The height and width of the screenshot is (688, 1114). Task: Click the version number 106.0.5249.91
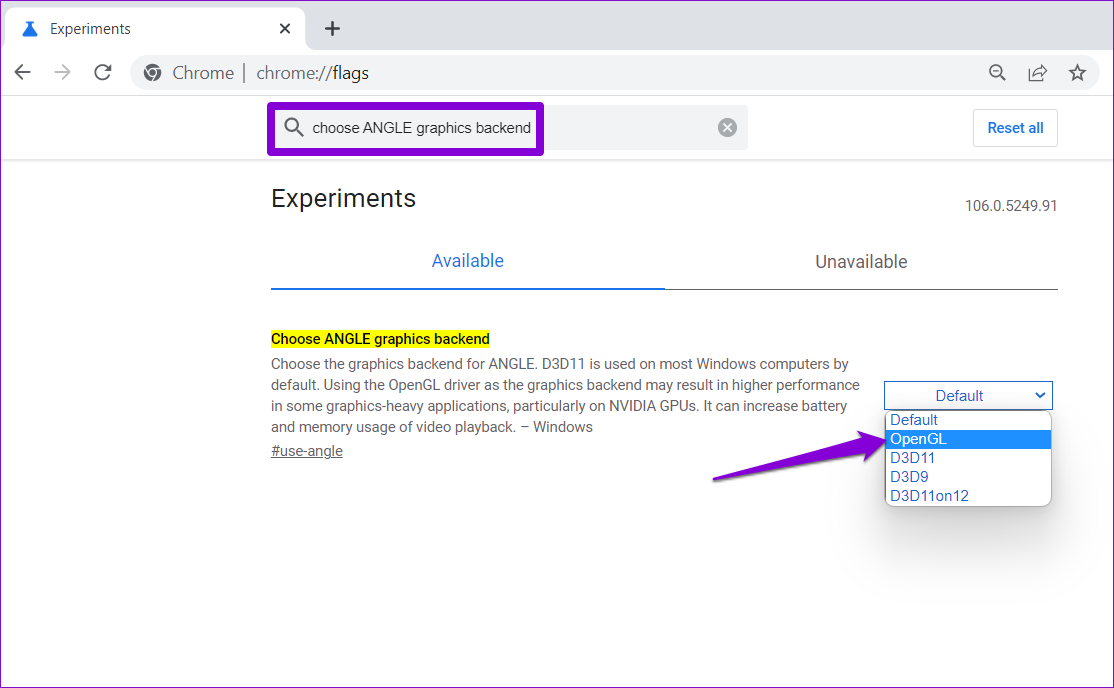point(1010,206)
